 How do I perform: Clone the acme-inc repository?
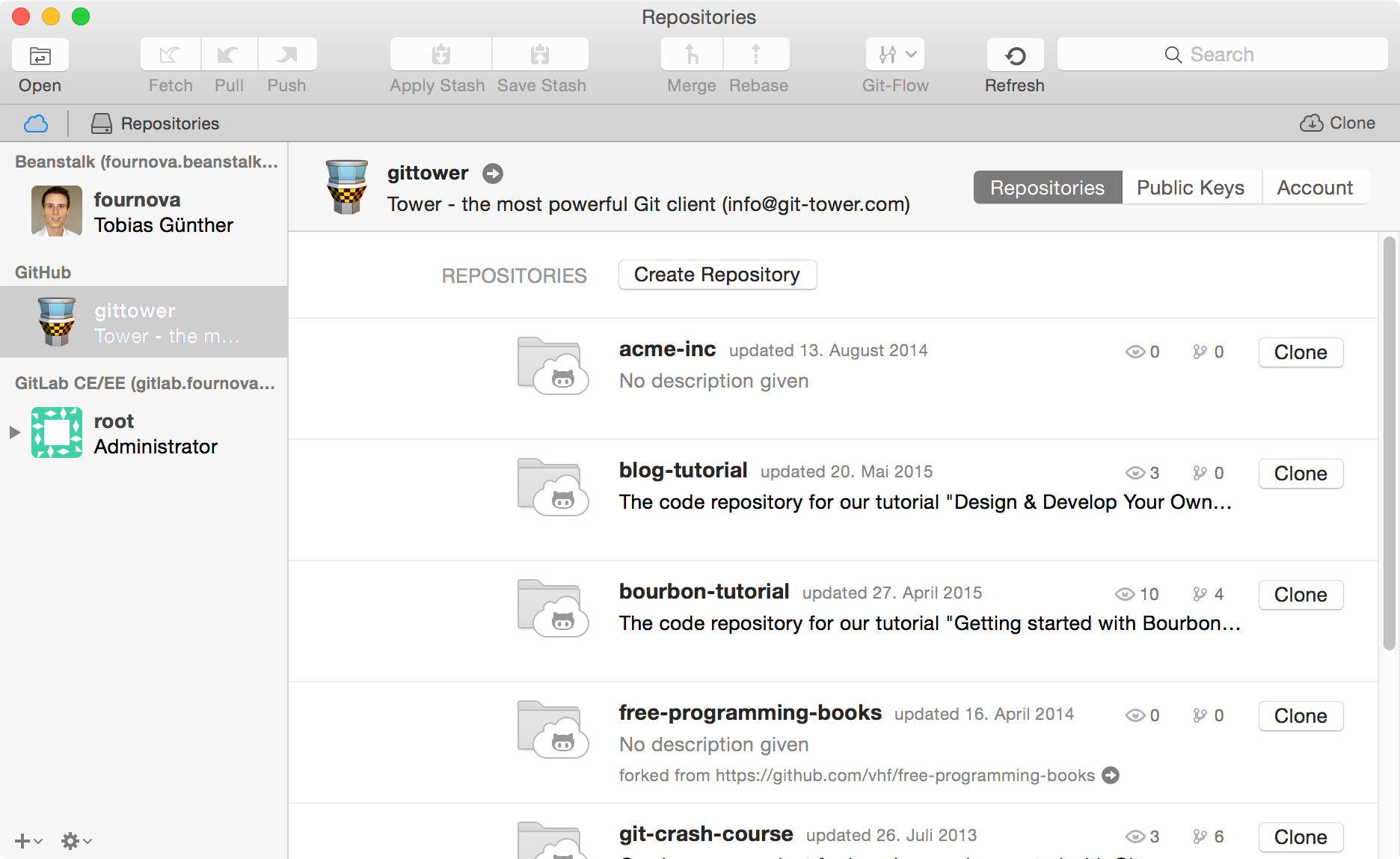(1301, 352)
